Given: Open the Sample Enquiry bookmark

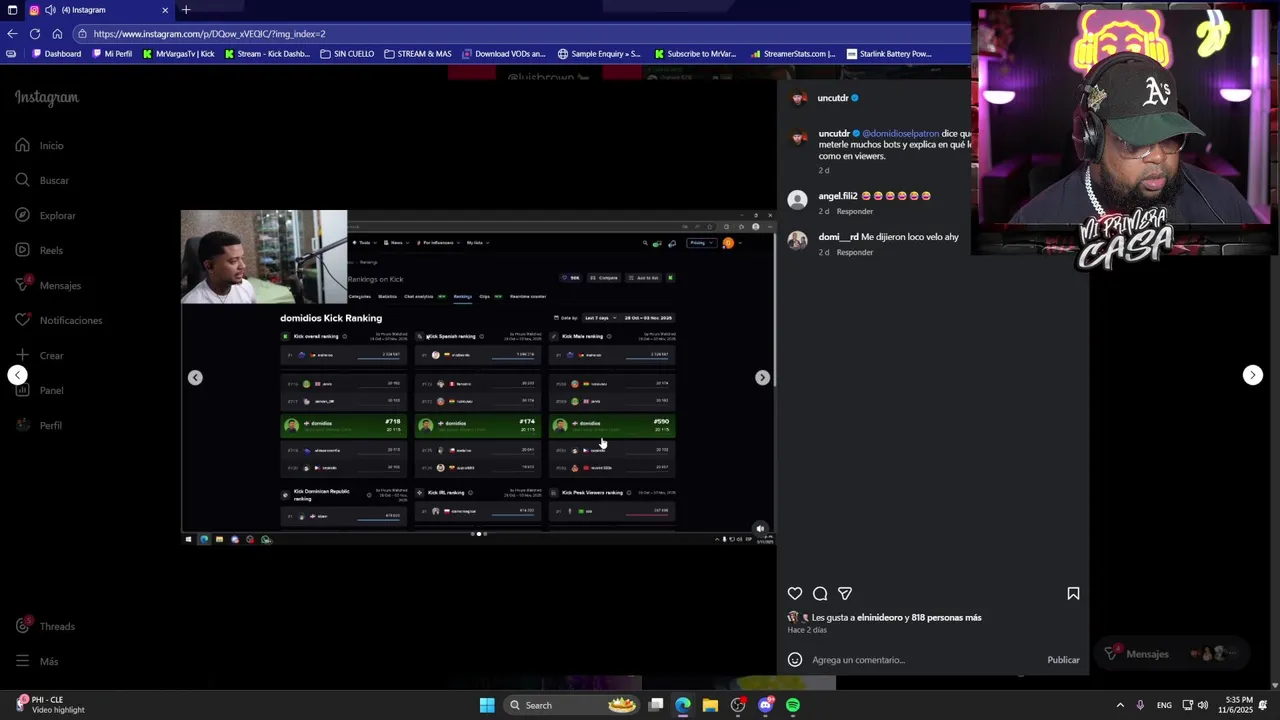Looking at the screenshot, I should coord(599,54).
